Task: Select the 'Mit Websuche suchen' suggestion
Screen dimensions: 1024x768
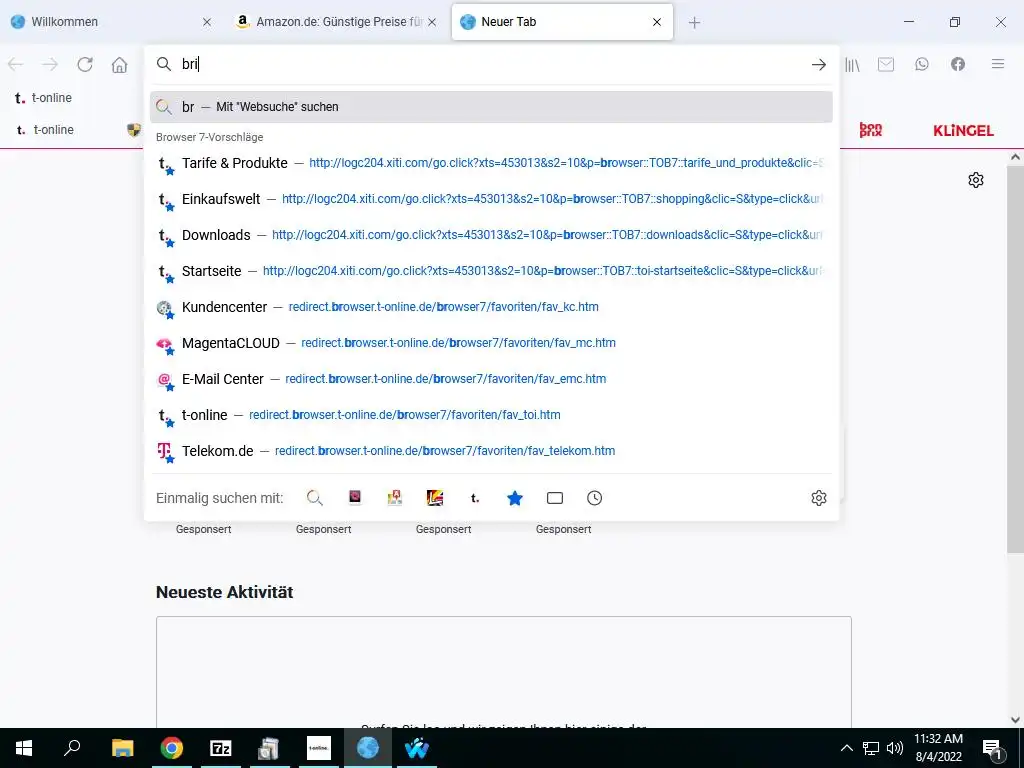Action: click(491, 107)
